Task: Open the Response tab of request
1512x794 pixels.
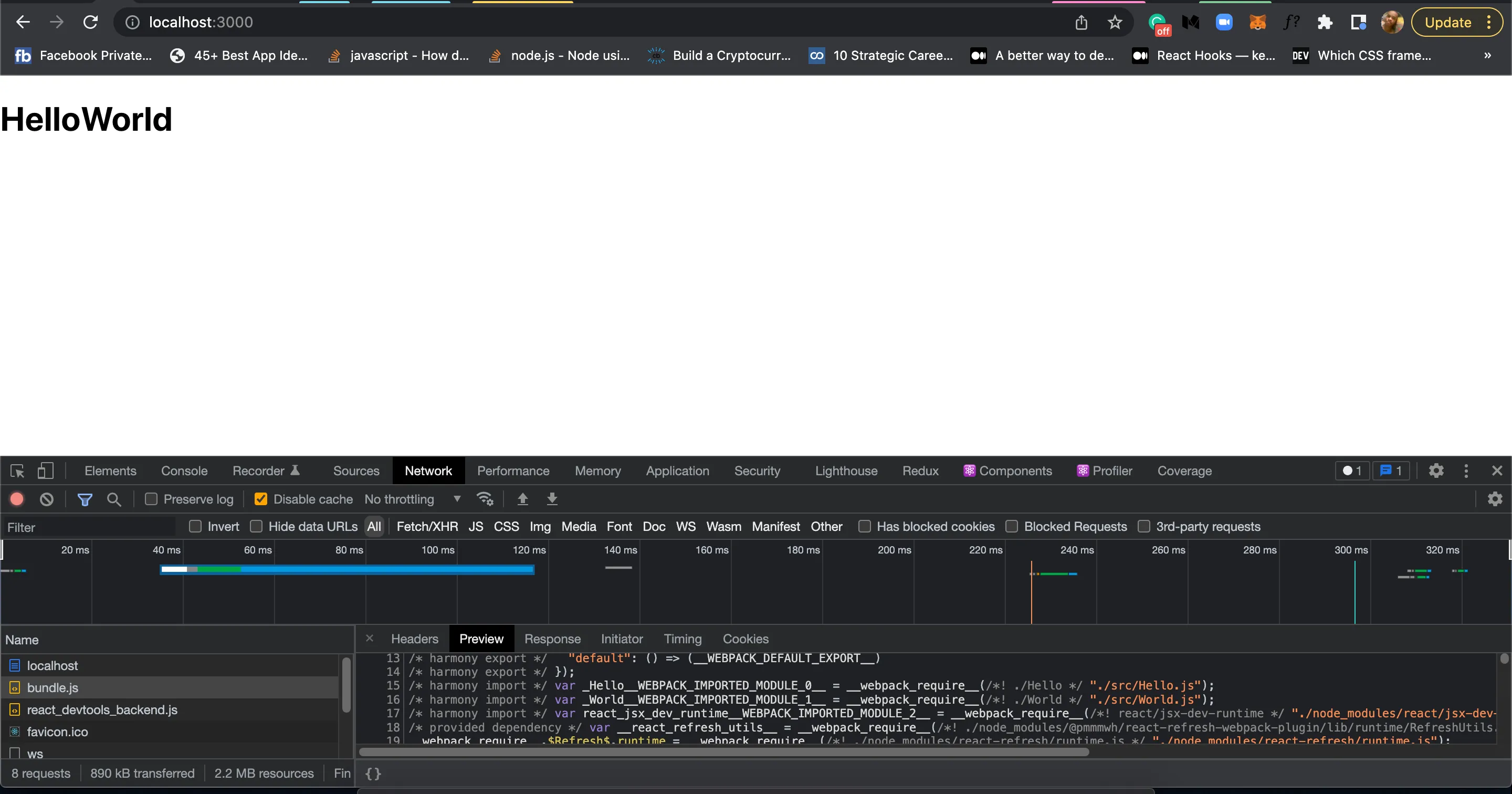Action: click(552, 639)
